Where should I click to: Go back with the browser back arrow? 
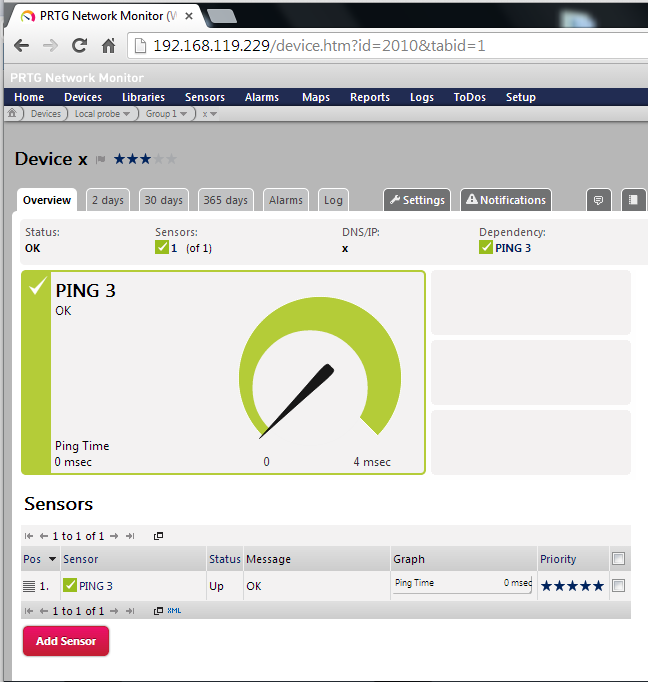[x=21, y=45]
